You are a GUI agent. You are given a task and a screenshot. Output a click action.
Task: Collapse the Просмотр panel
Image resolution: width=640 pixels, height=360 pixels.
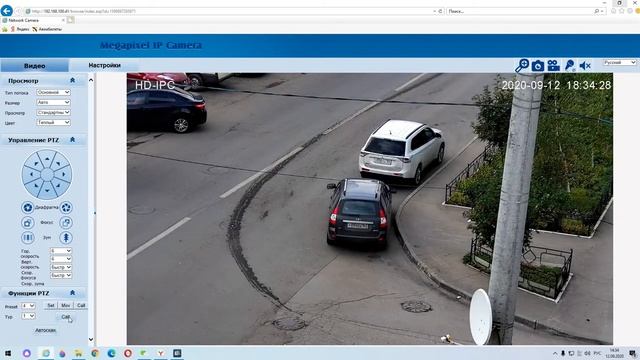pos(72,80)
